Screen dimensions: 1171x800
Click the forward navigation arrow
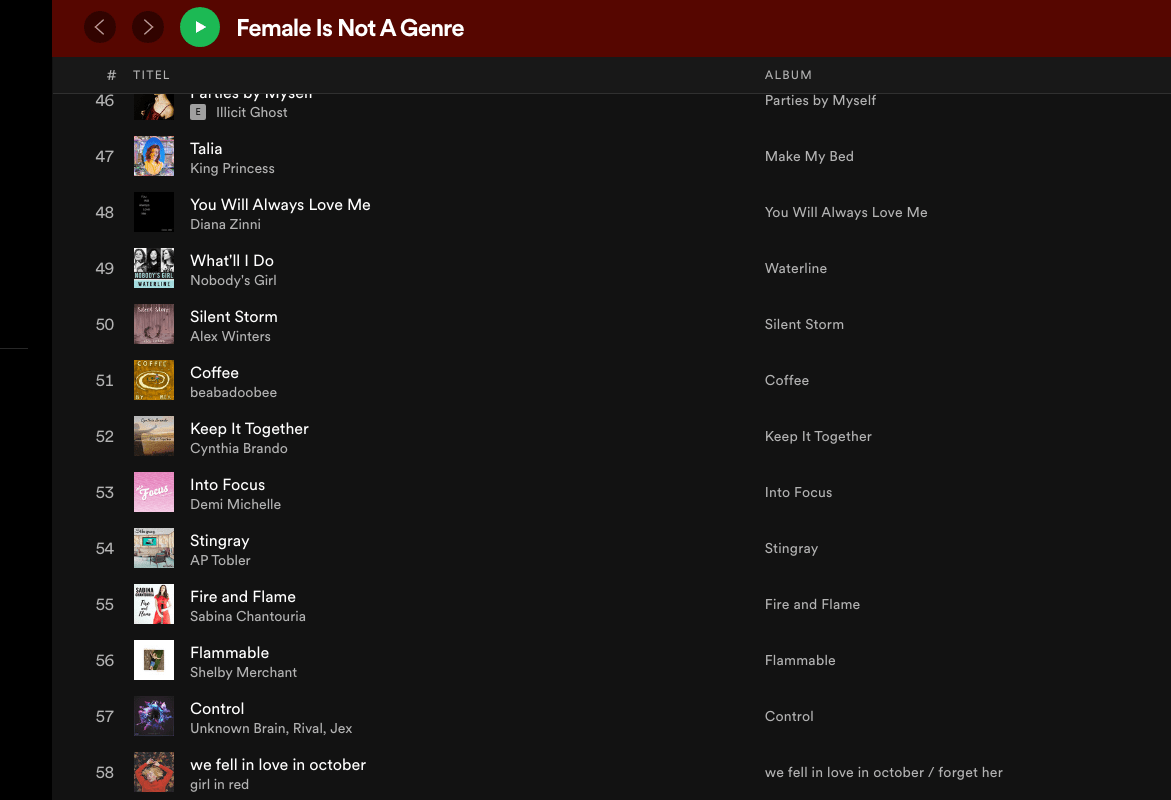pos(148,27)
